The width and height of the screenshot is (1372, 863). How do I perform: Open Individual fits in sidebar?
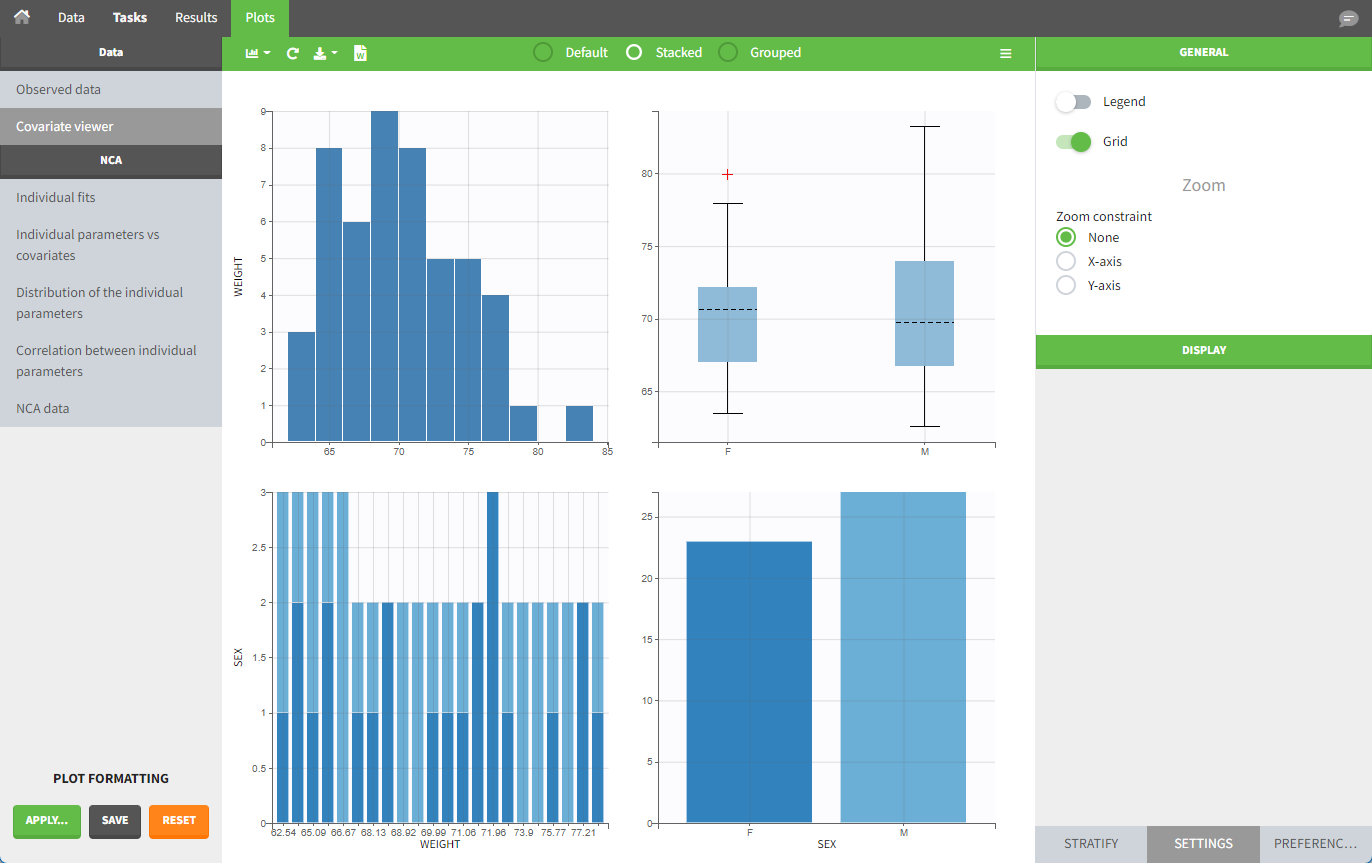(56, 197)
